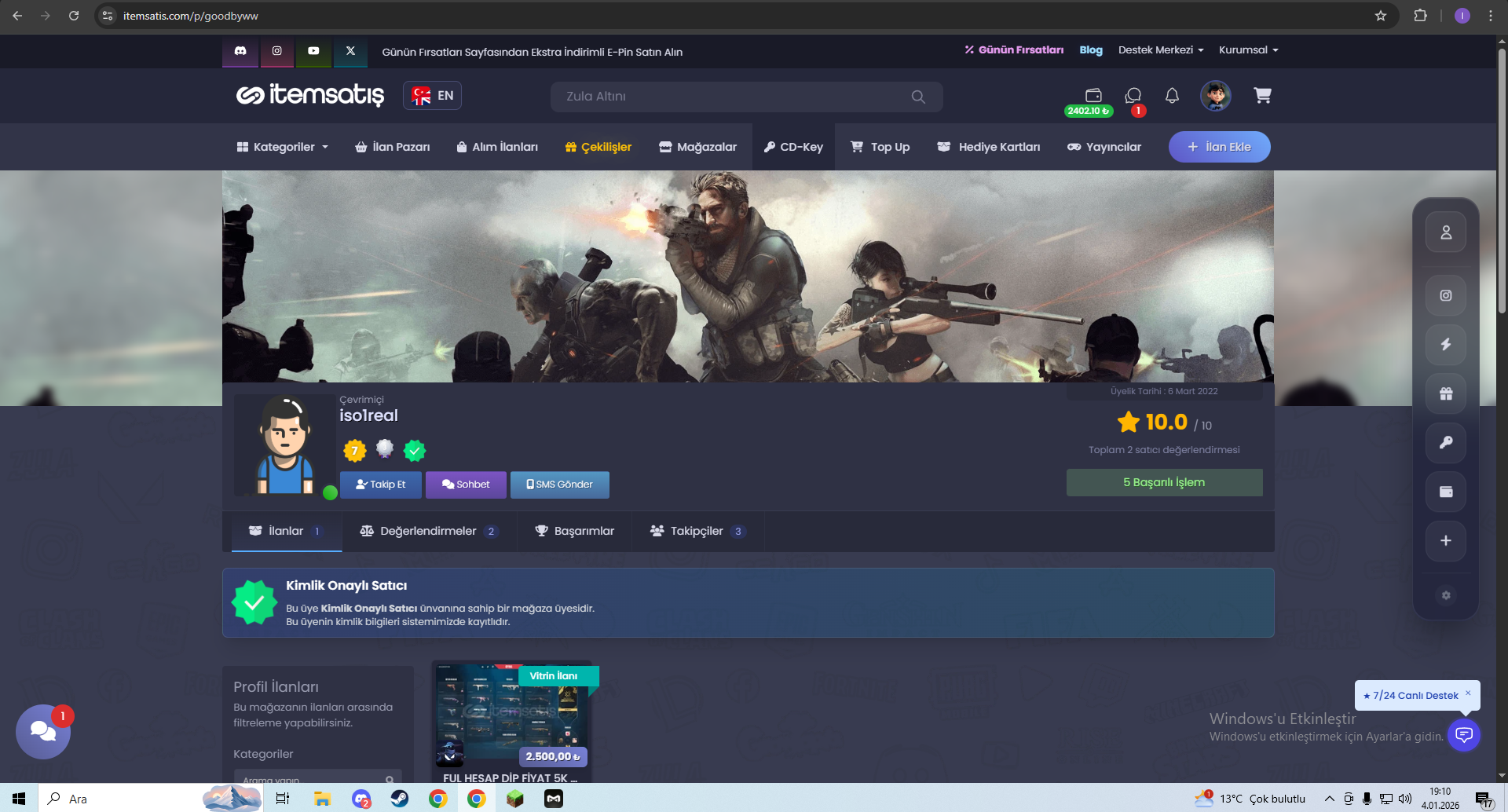
Task: Click the page vertical scrollbar
Action: click(x=1502, y=182)
